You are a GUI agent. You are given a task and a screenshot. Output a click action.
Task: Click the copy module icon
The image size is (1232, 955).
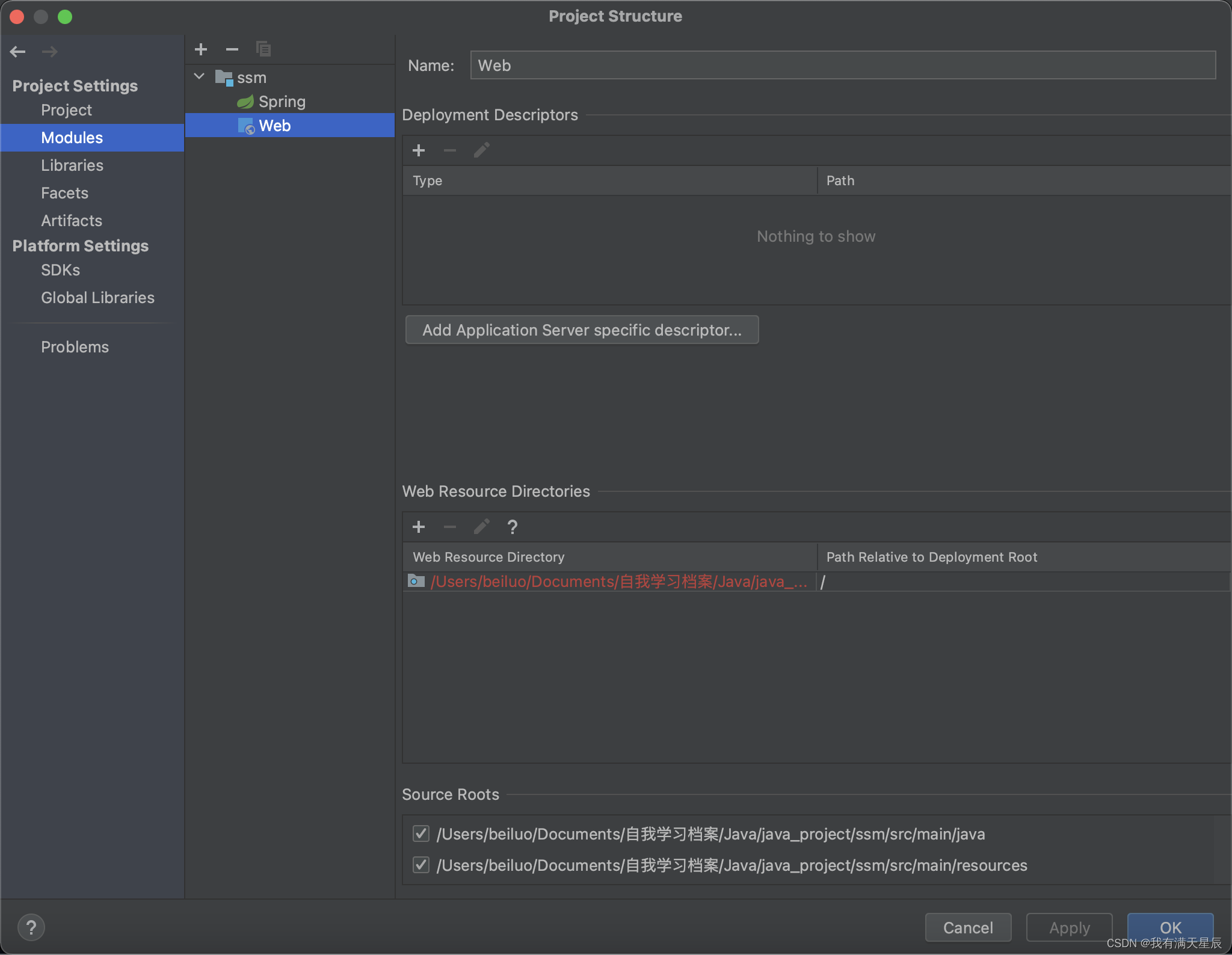(263, 49)
